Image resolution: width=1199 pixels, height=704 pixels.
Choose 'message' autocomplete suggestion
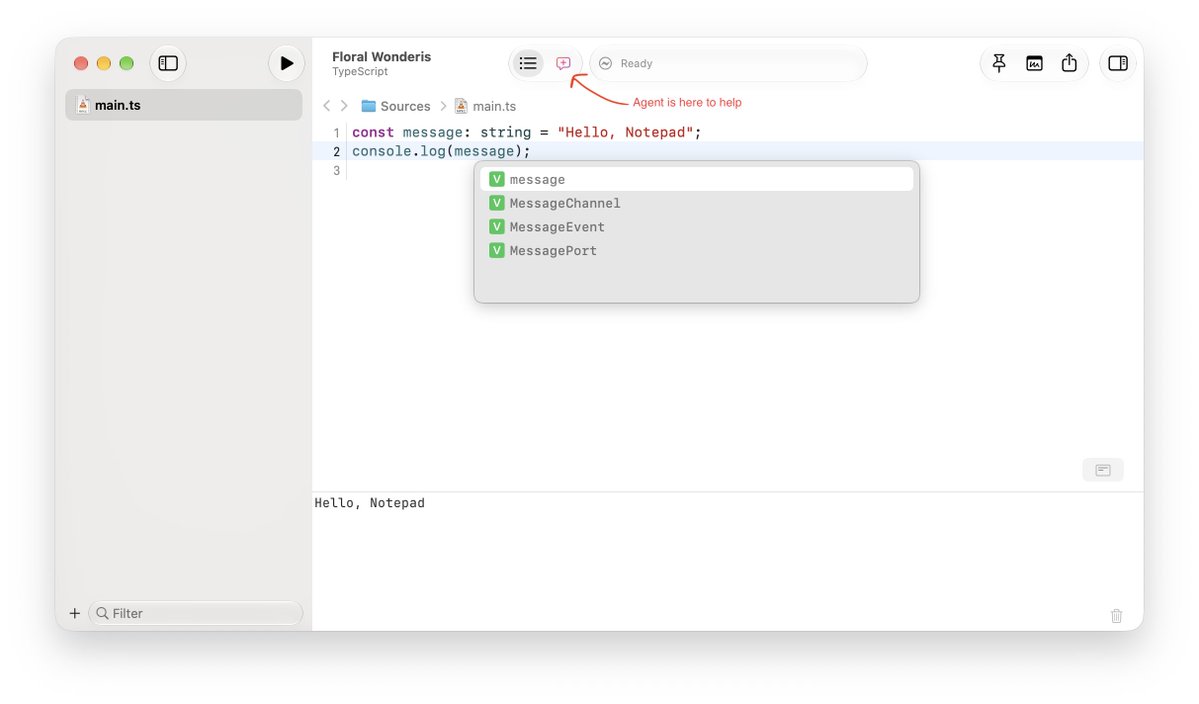[x=697, y=180]
